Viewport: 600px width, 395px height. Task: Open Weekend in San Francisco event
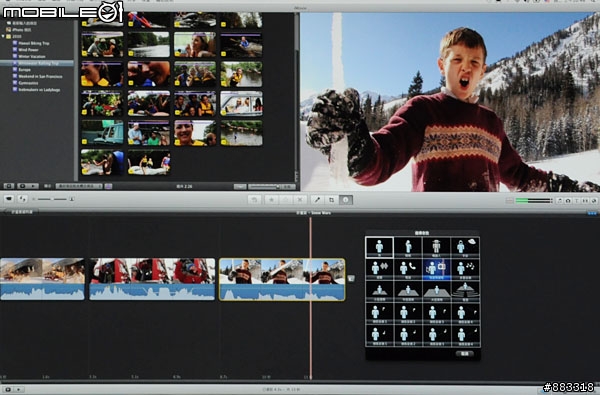[40, 76]
